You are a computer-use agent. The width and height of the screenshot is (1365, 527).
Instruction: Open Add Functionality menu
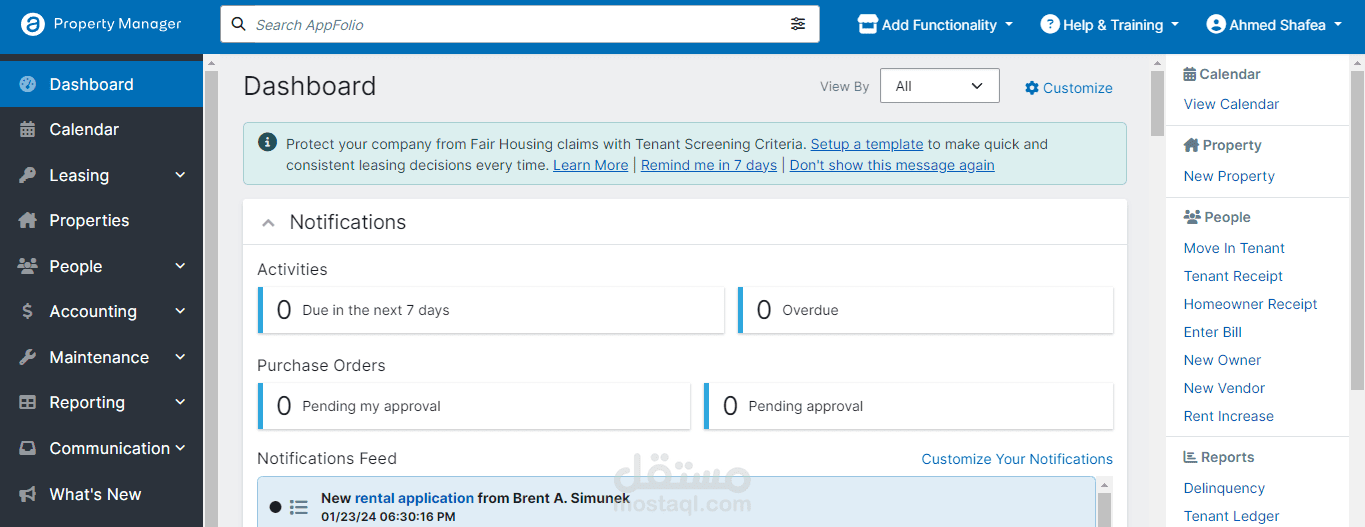tap(936, 24)
